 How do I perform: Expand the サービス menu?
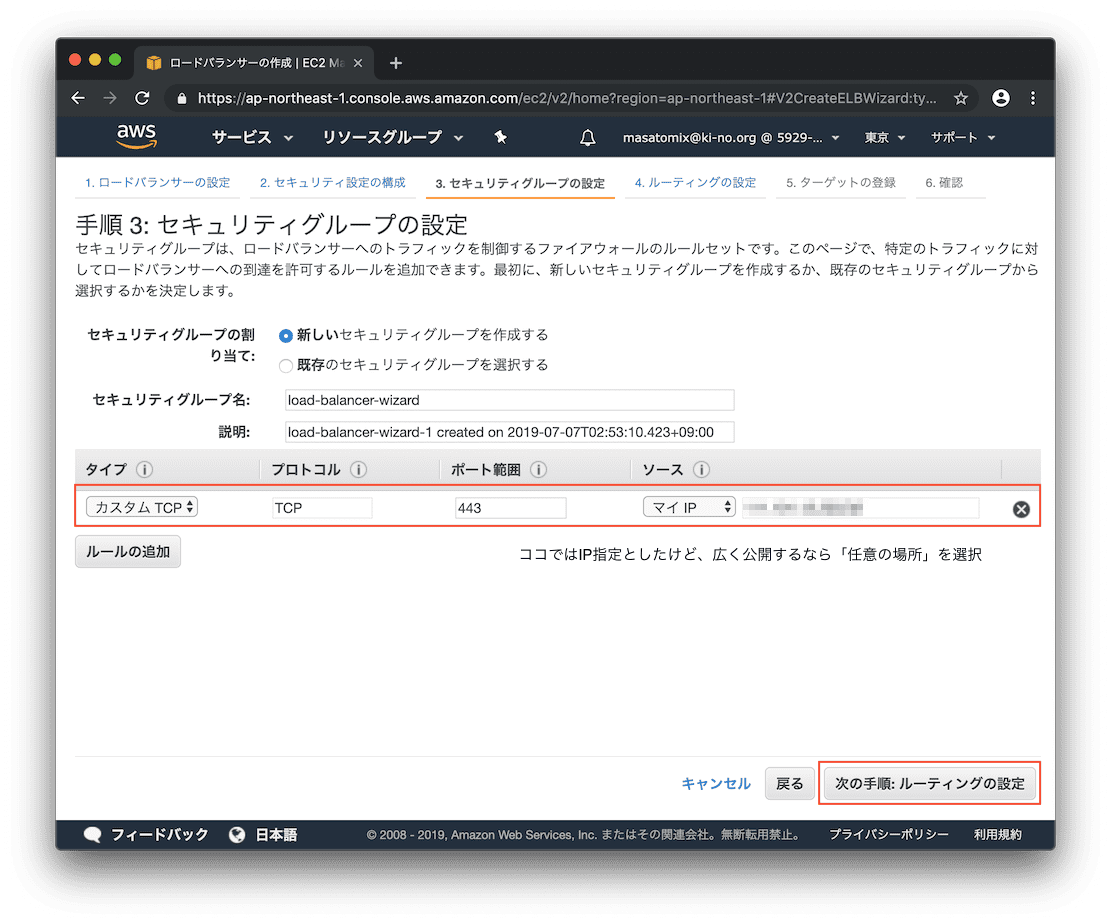tap(252, 137)
